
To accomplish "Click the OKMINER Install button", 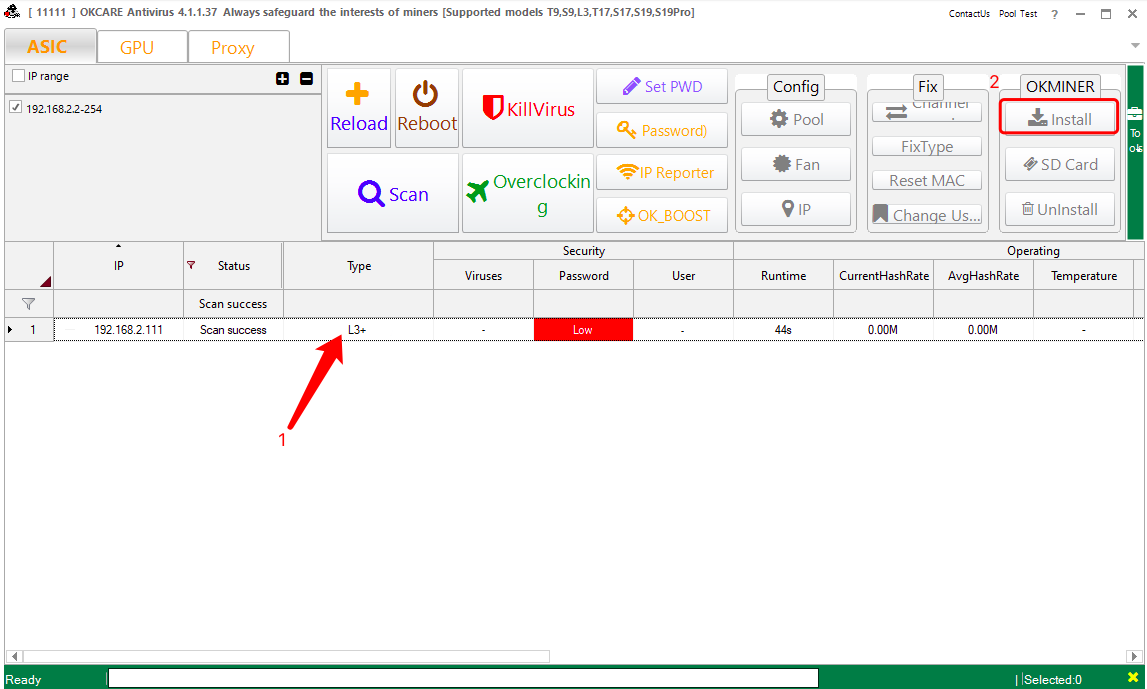I will click(1059, 119).
